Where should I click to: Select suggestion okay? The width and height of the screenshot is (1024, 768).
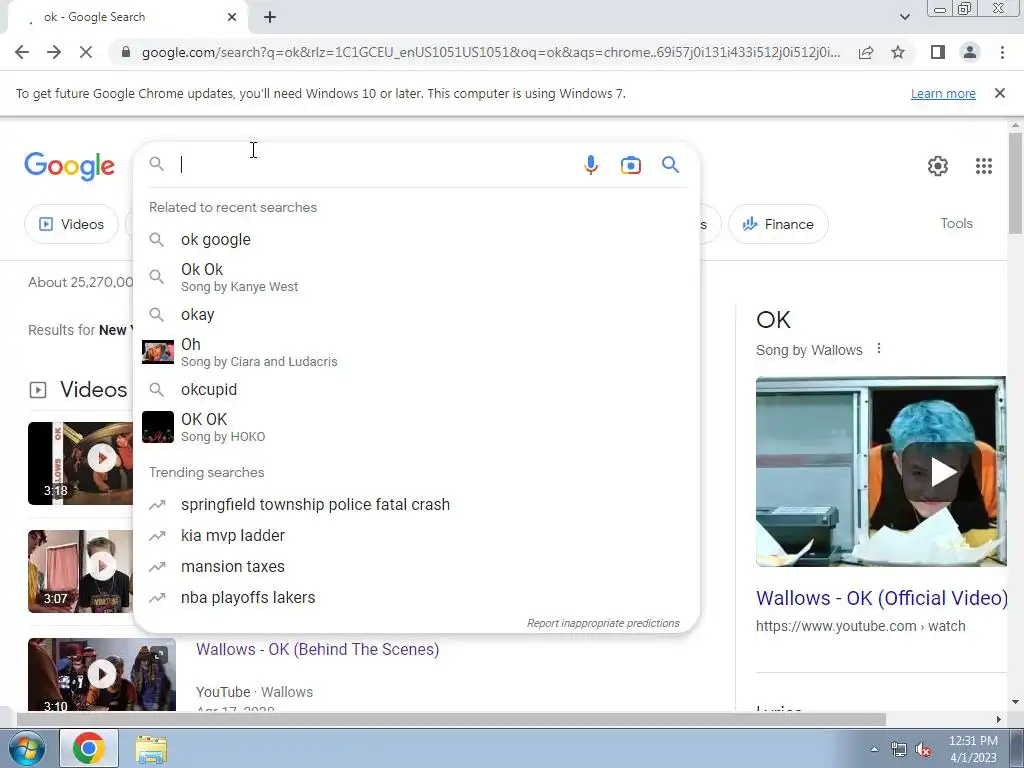pos(416,315)
